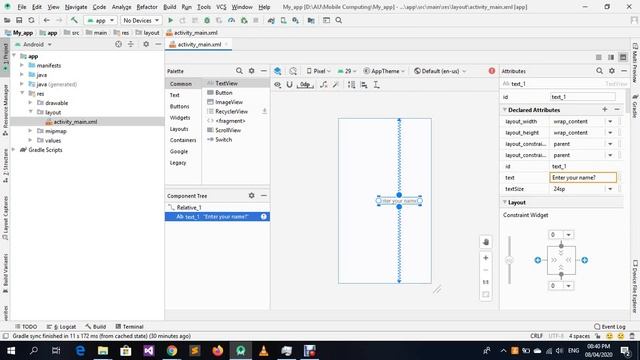Run the app with green play icon
The height and width of the screenshot is (360, 640).
(x=171, y=20)
